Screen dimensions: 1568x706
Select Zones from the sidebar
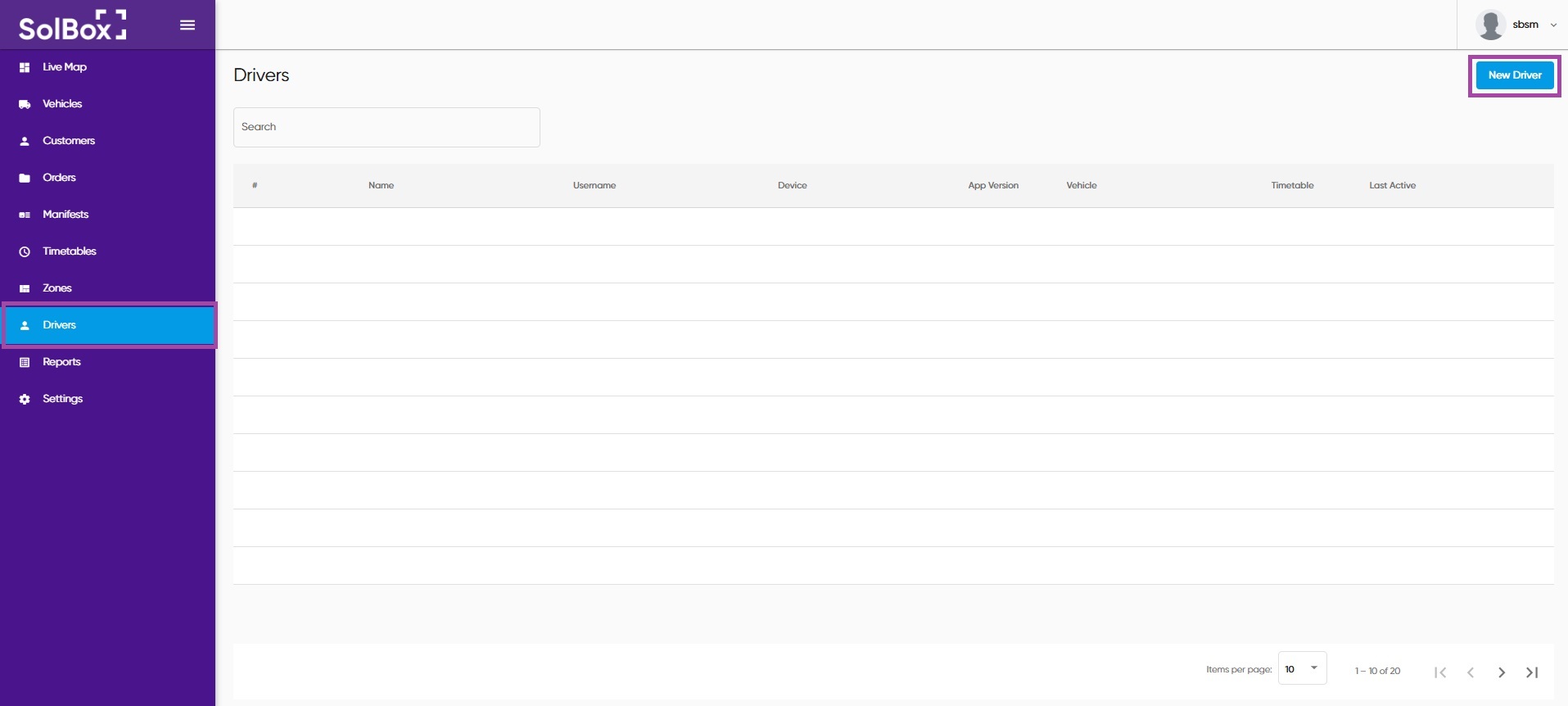click(x=57, y=288)
